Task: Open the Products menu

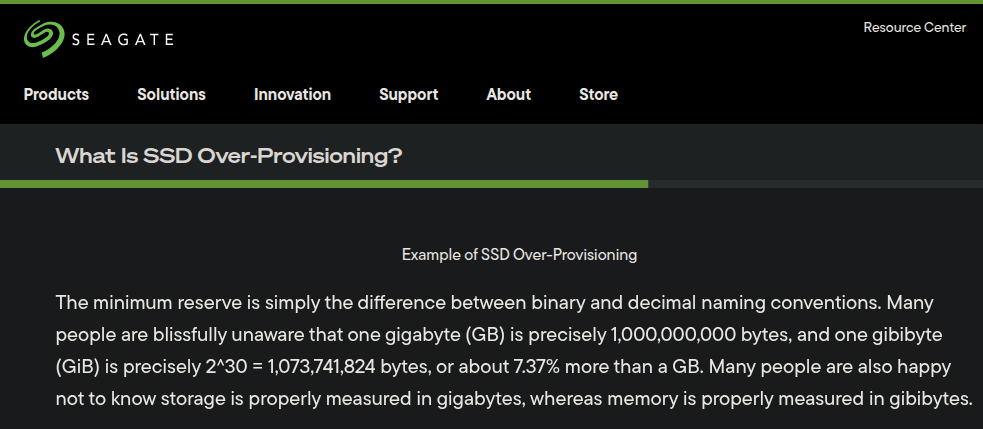Action: (56, 95)
